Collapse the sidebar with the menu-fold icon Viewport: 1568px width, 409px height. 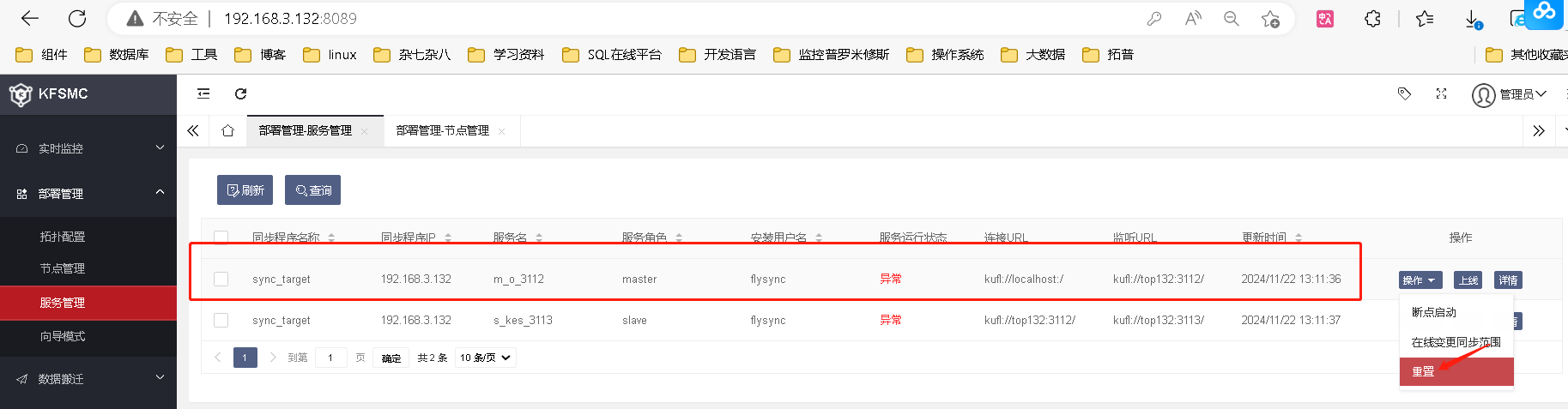click(x=203, y=93)
